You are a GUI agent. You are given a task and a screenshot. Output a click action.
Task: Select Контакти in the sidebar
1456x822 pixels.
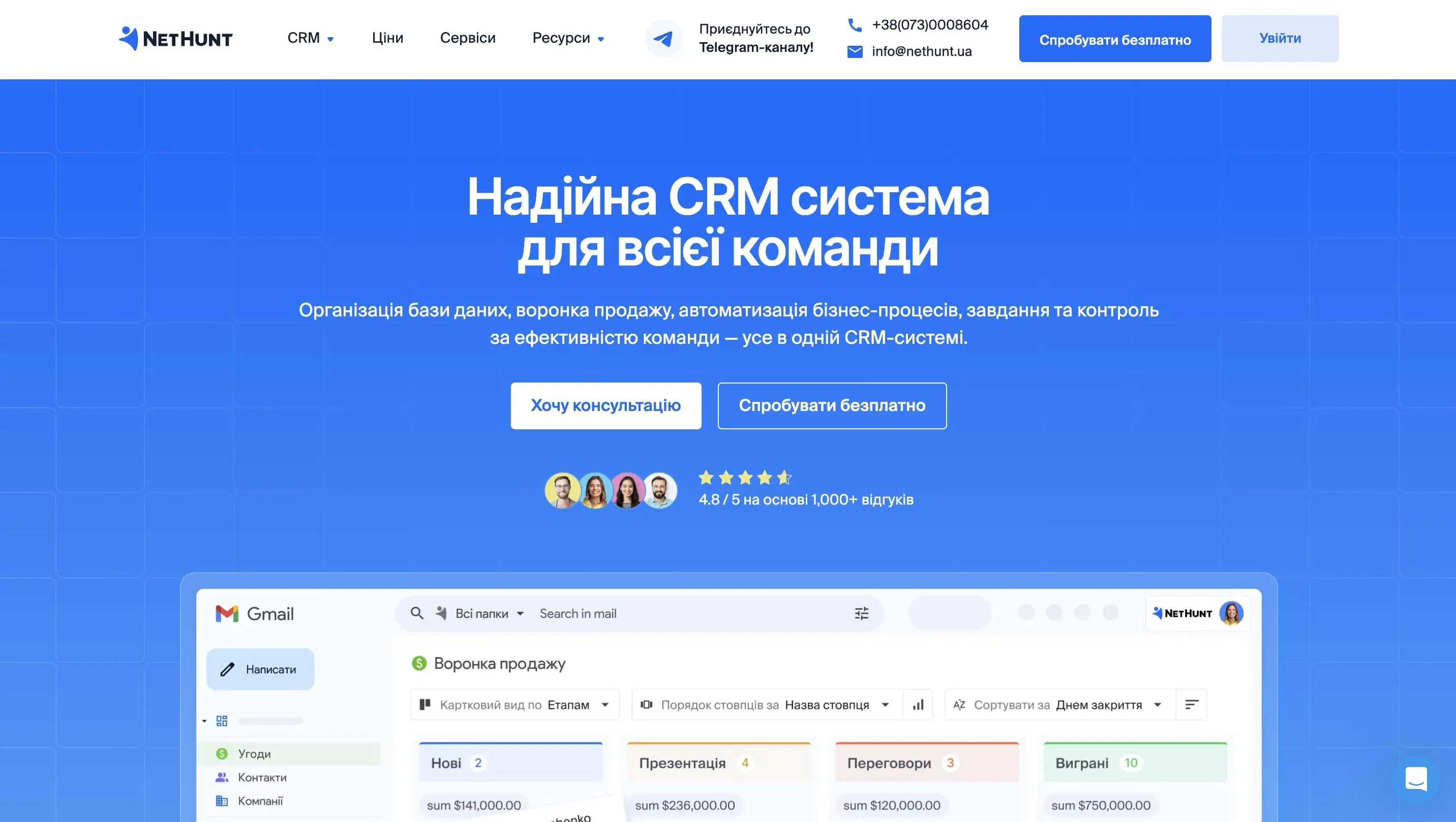coord(262,777)
